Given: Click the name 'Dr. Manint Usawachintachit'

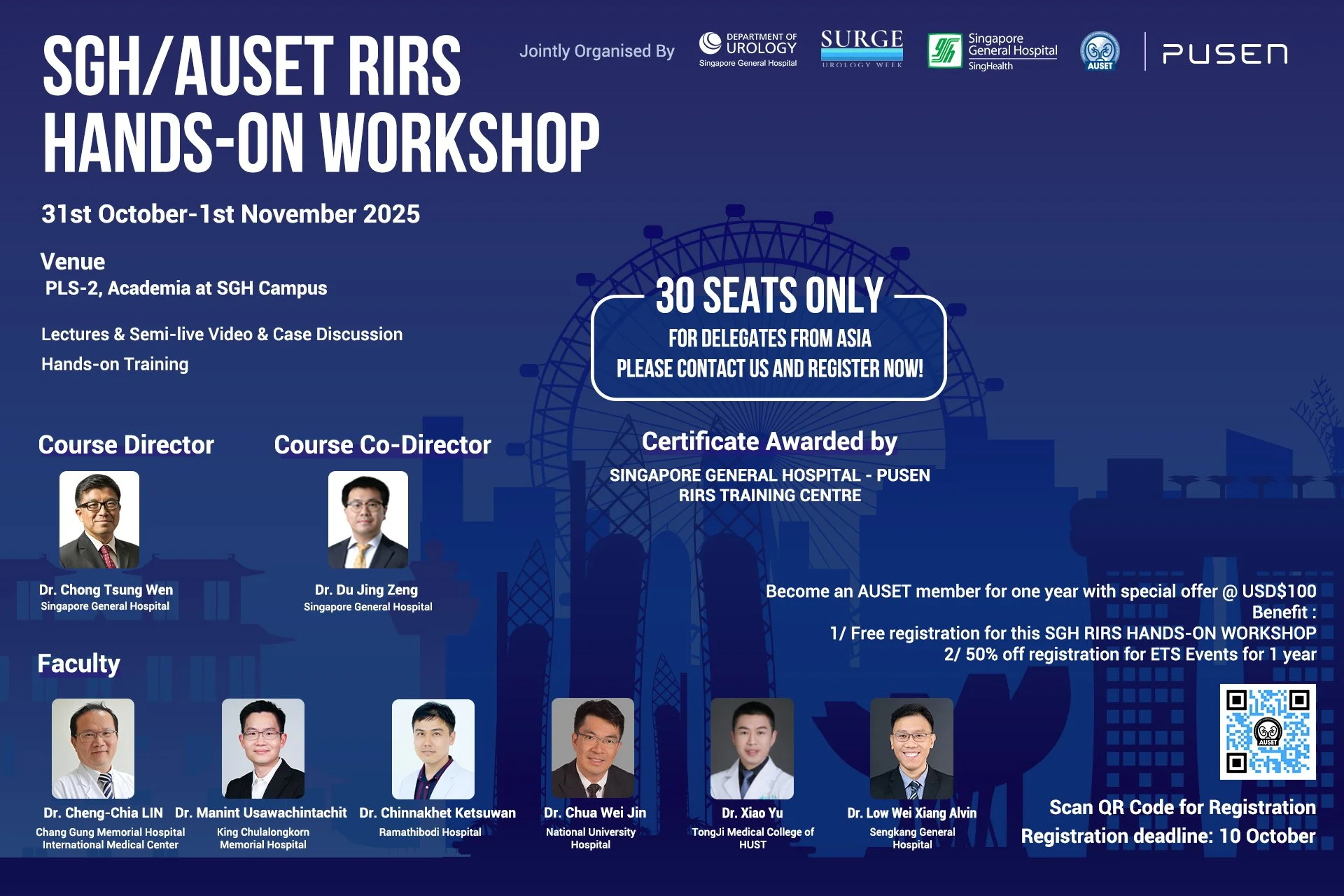Looking at the screenshot, I should (260, 813).
